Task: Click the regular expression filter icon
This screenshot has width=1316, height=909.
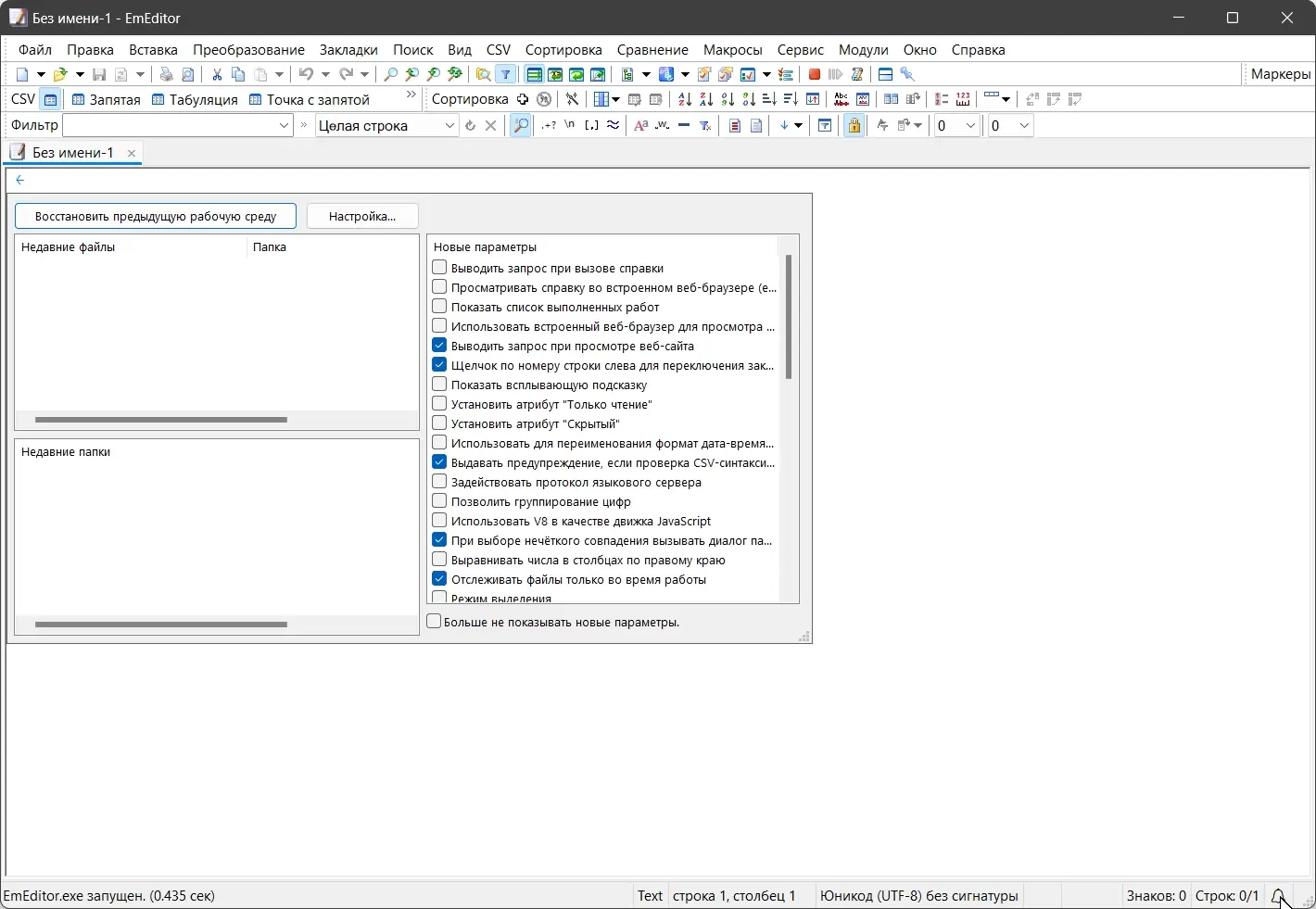Action: click(x=550, y=125)
